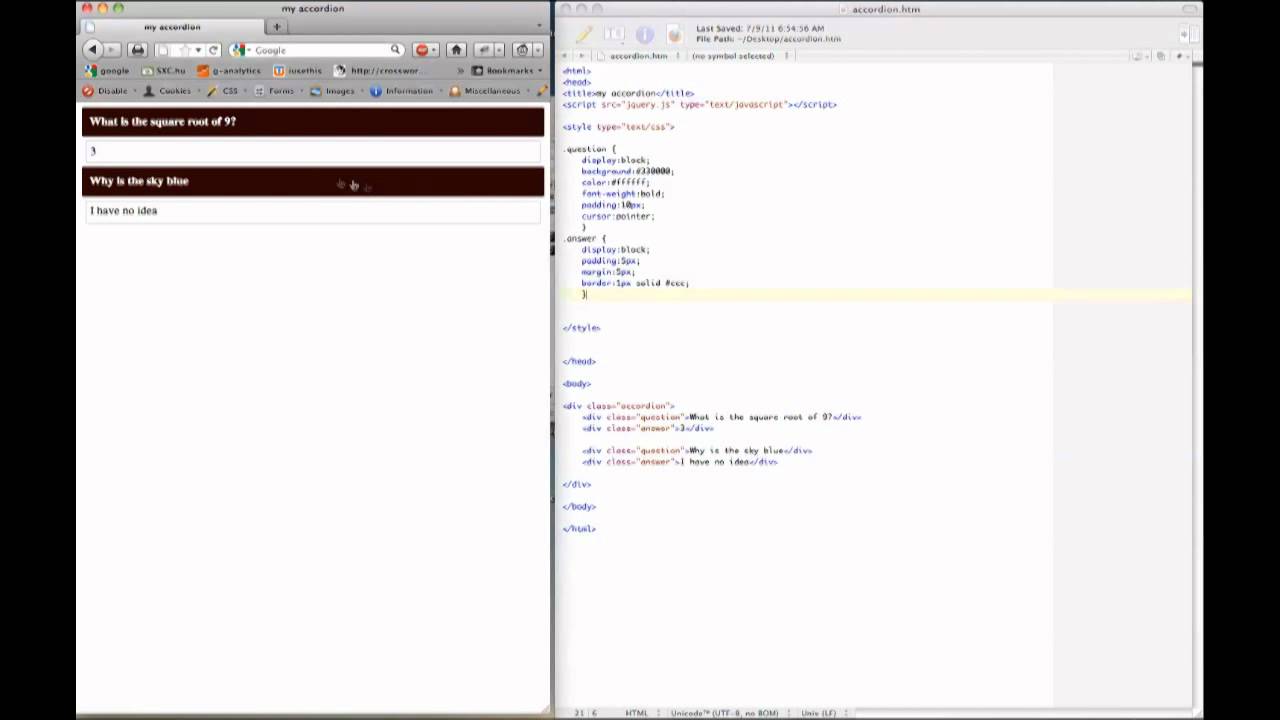Click the text options icon in editor toolbar
The height and width of the screenshot is (720, 1280).
tap(614, 34)
